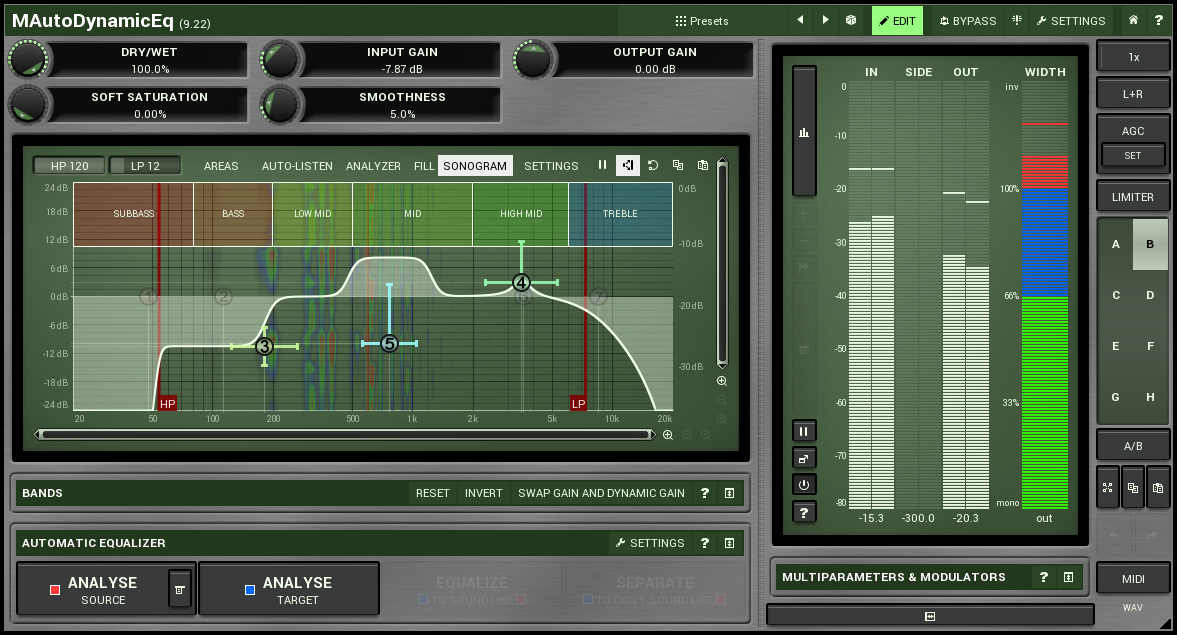The width and height of the screenshot is (1177, 635).
Task: Pause the analyzer in the EQ toolbar
Action: click(x=602, y=165)
